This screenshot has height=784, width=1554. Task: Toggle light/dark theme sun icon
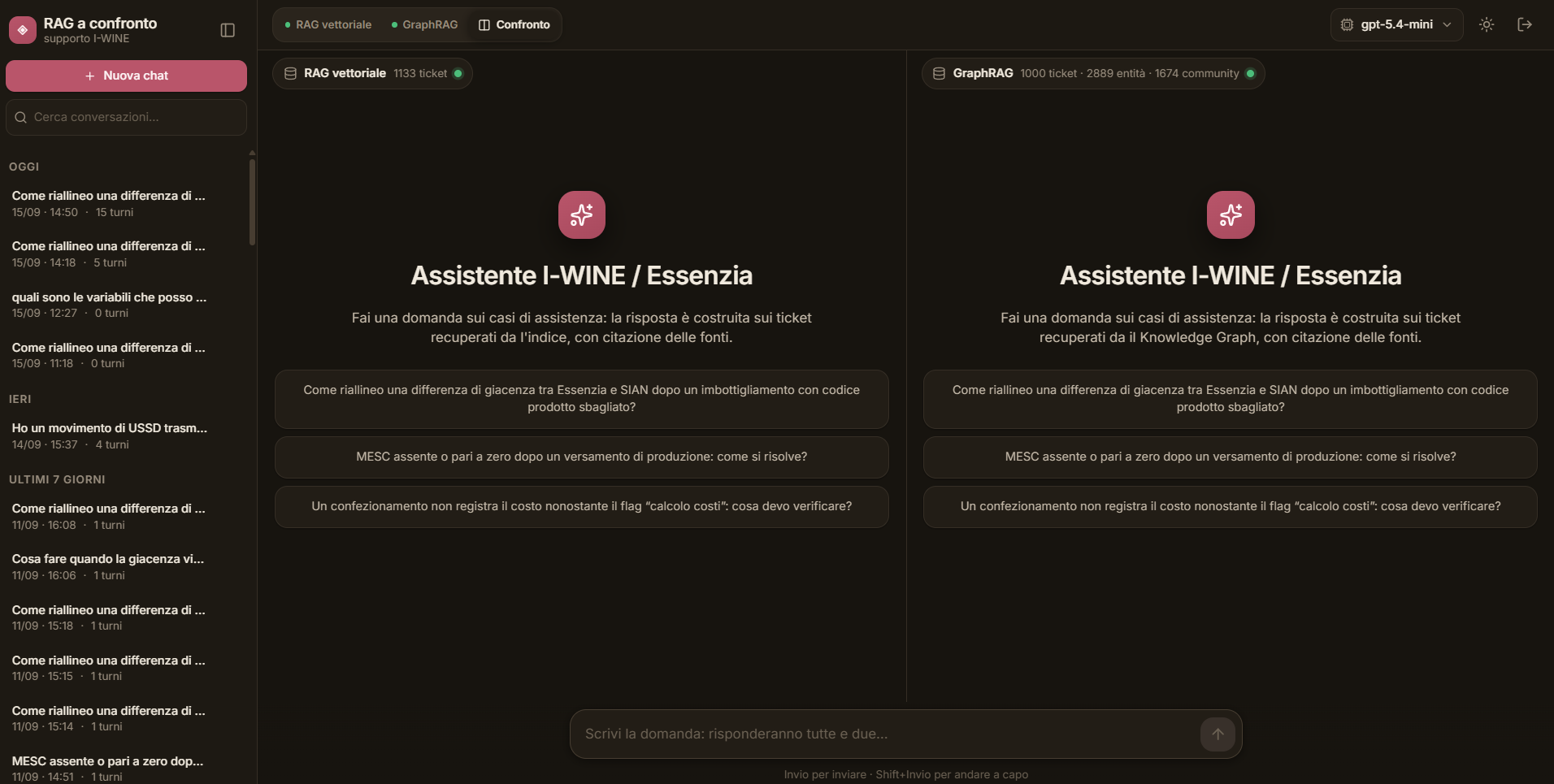pyautogui.click(x=1487, y=24)
